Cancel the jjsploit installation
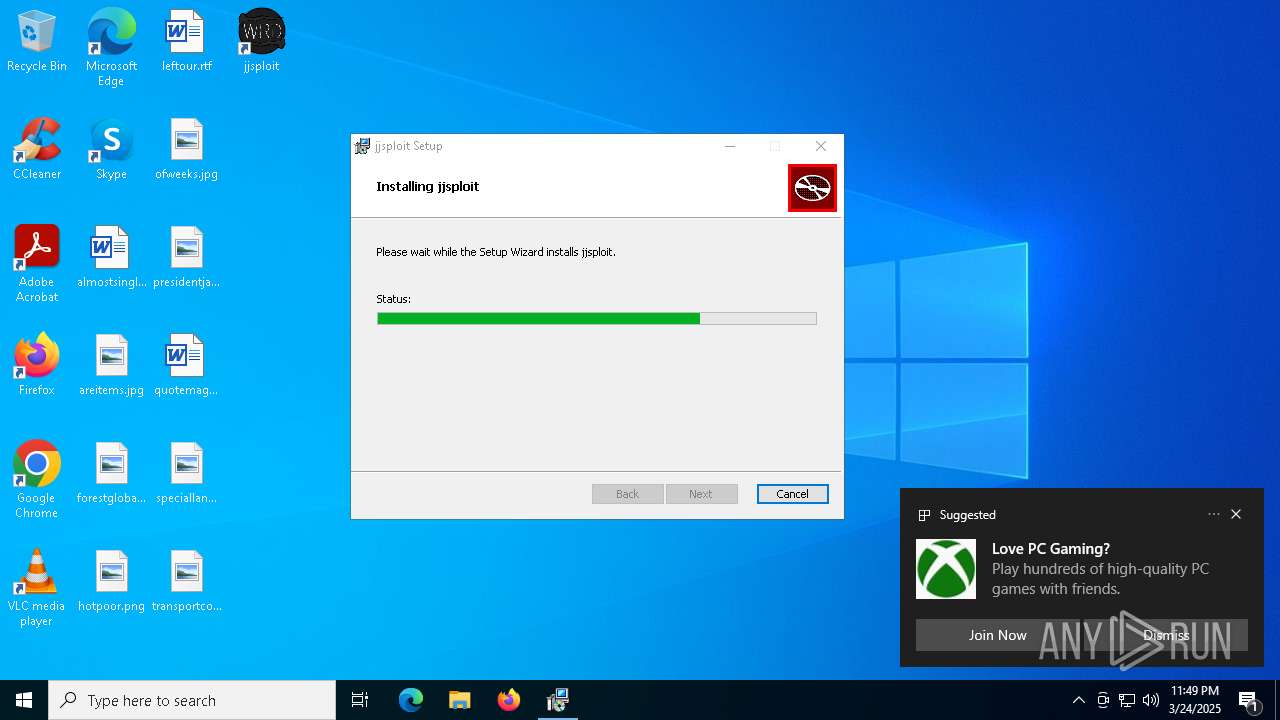 click(x=793, y=494)
